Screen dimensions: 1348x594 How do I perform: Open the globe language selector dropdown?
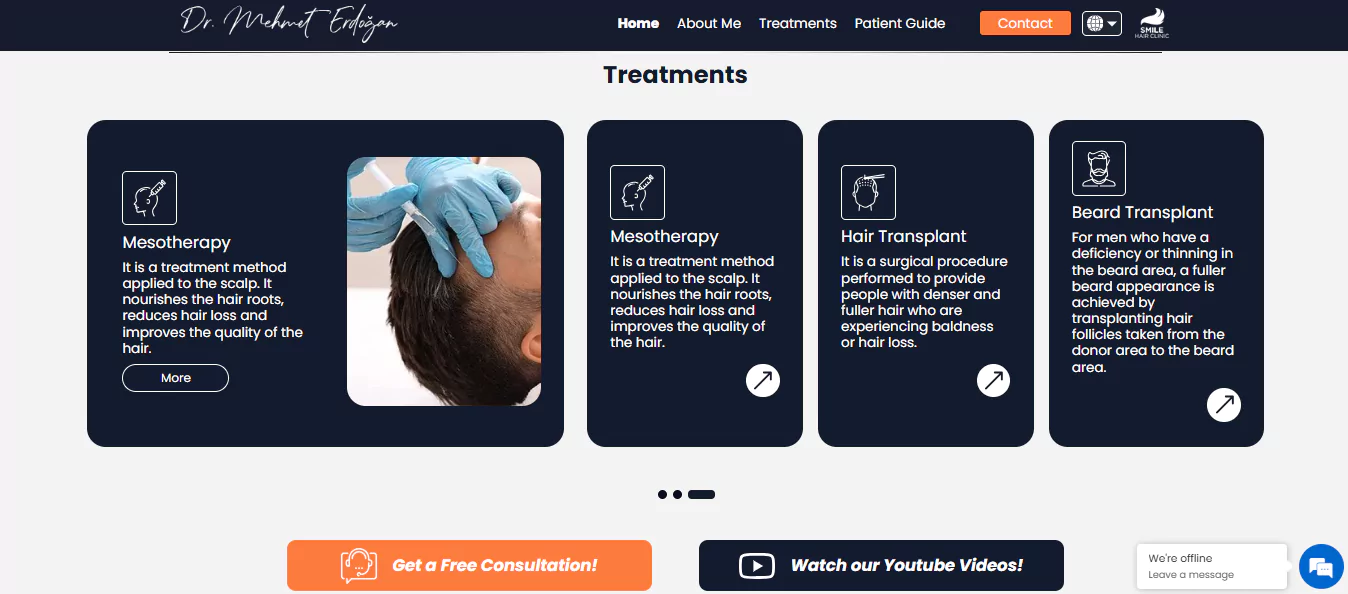[x=1102, y=23]
